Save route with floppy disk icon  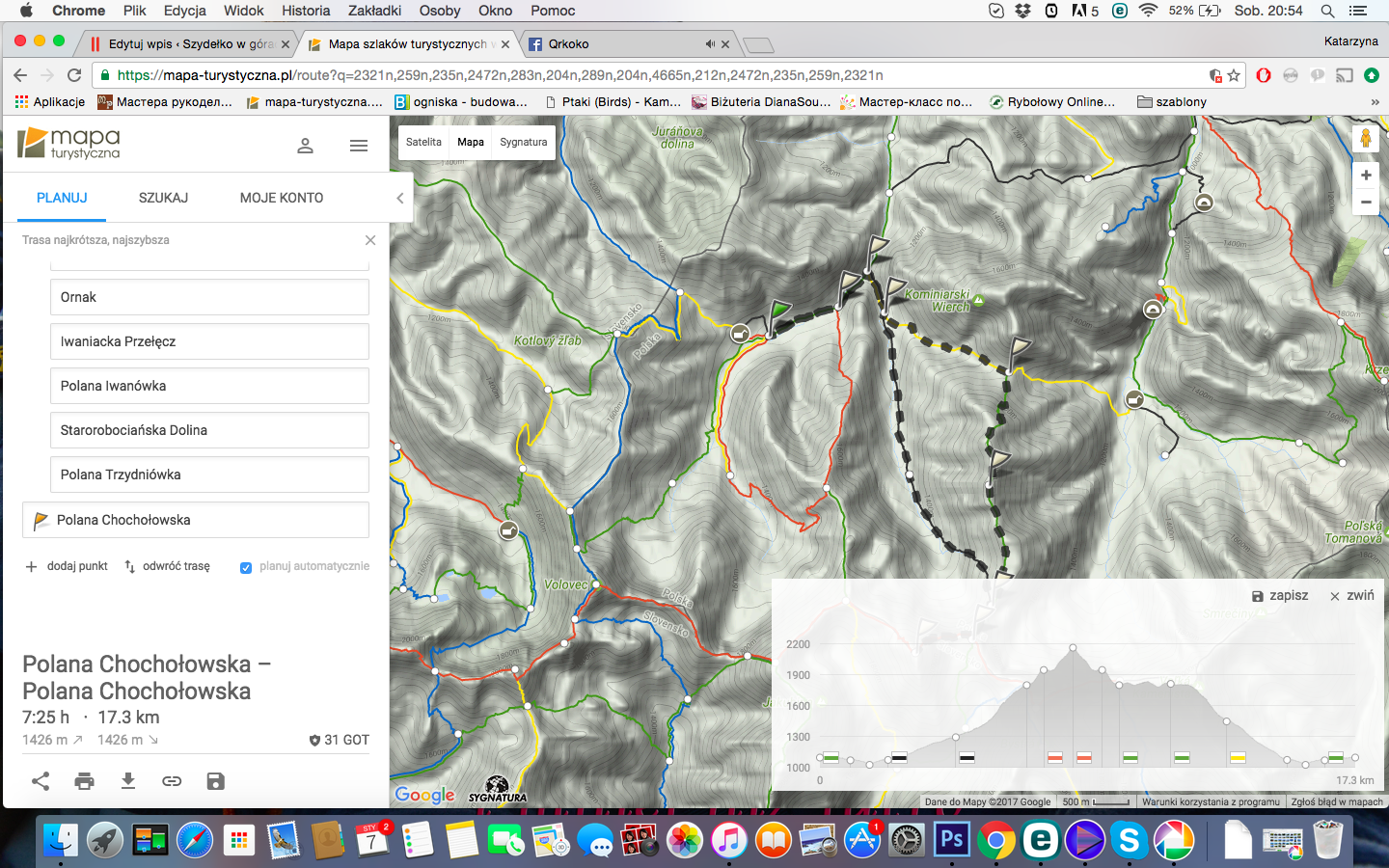click(216, 781)
